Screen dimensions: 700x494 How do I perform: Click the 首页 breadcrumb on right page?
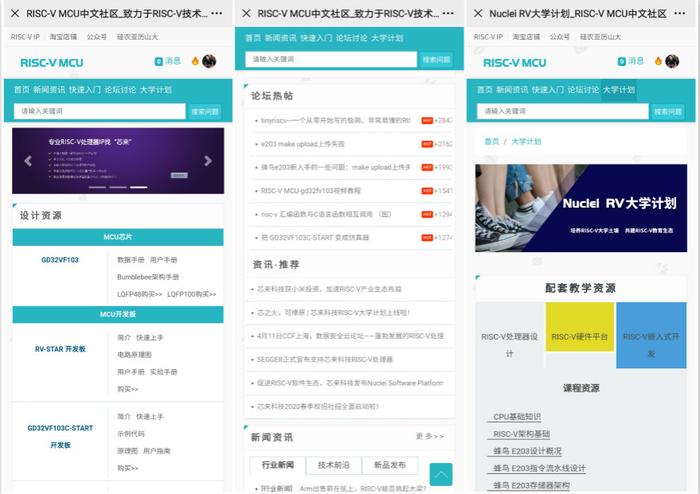point(492,141)
